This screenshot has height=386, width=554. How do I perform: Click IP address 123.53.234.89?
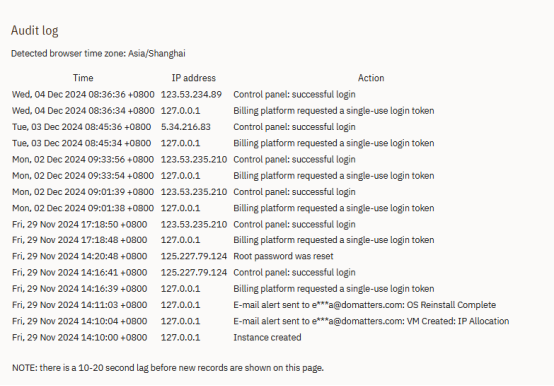tap(191, 95)
